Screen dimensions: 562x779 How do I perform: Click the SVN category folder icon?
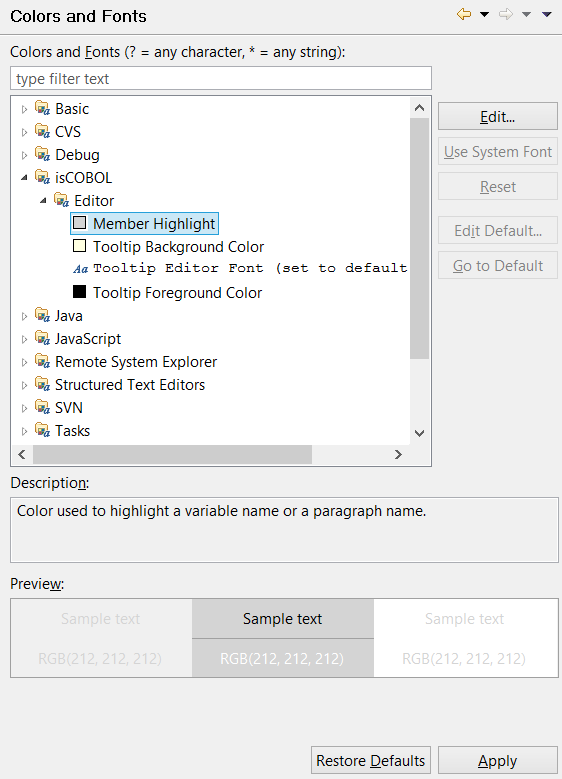[42, 407]
